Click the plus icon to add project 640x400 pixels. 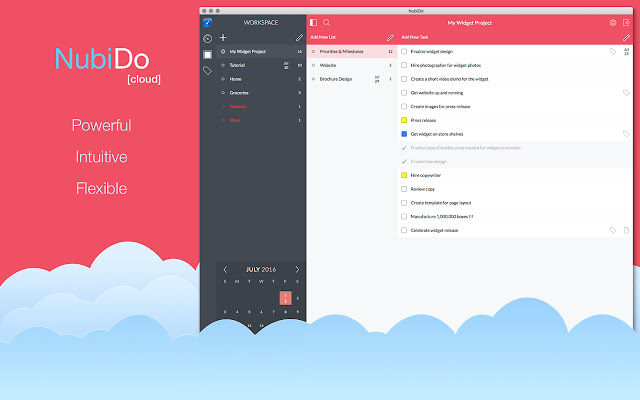(x=223, y=37)
